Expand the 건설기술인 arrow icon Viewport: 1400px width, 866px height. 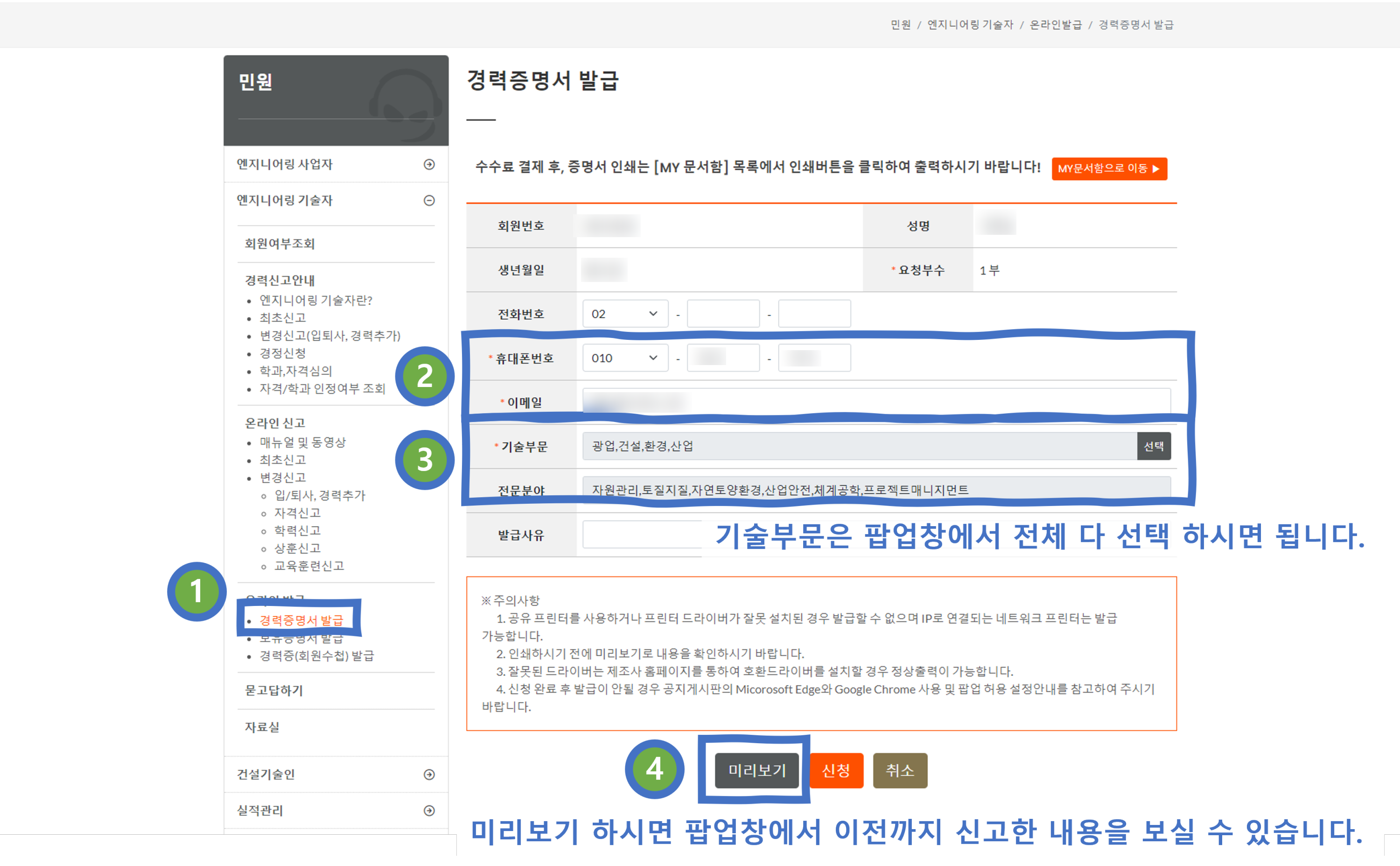429,774
